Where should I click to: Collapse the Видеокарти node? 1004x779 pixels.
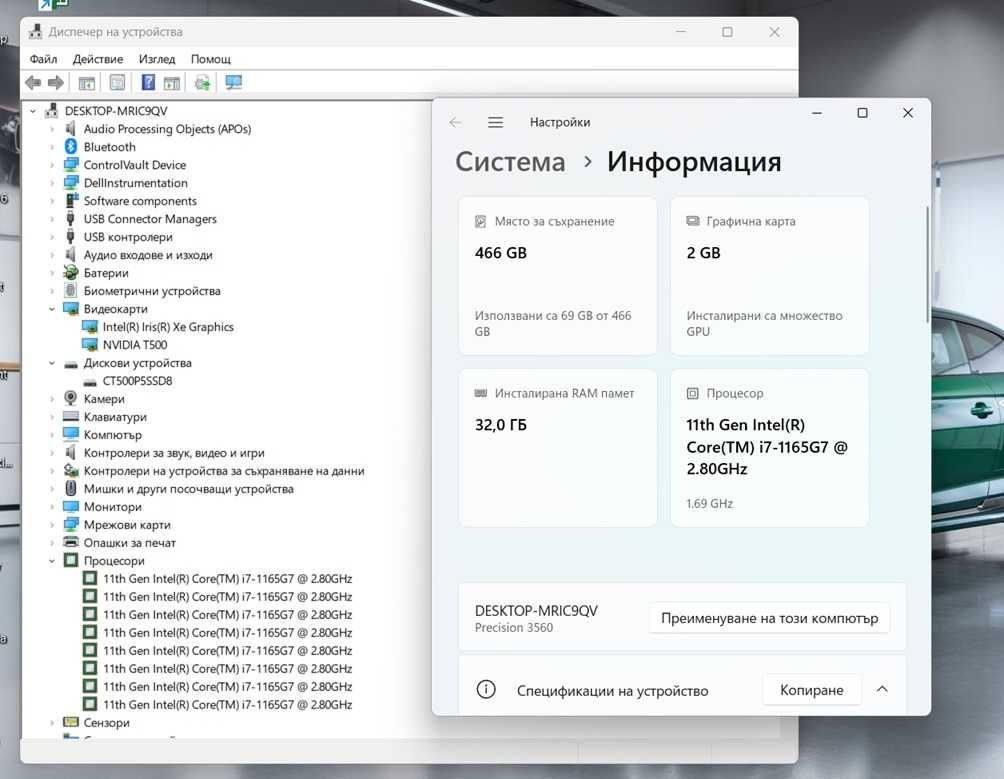pos(52,309)
